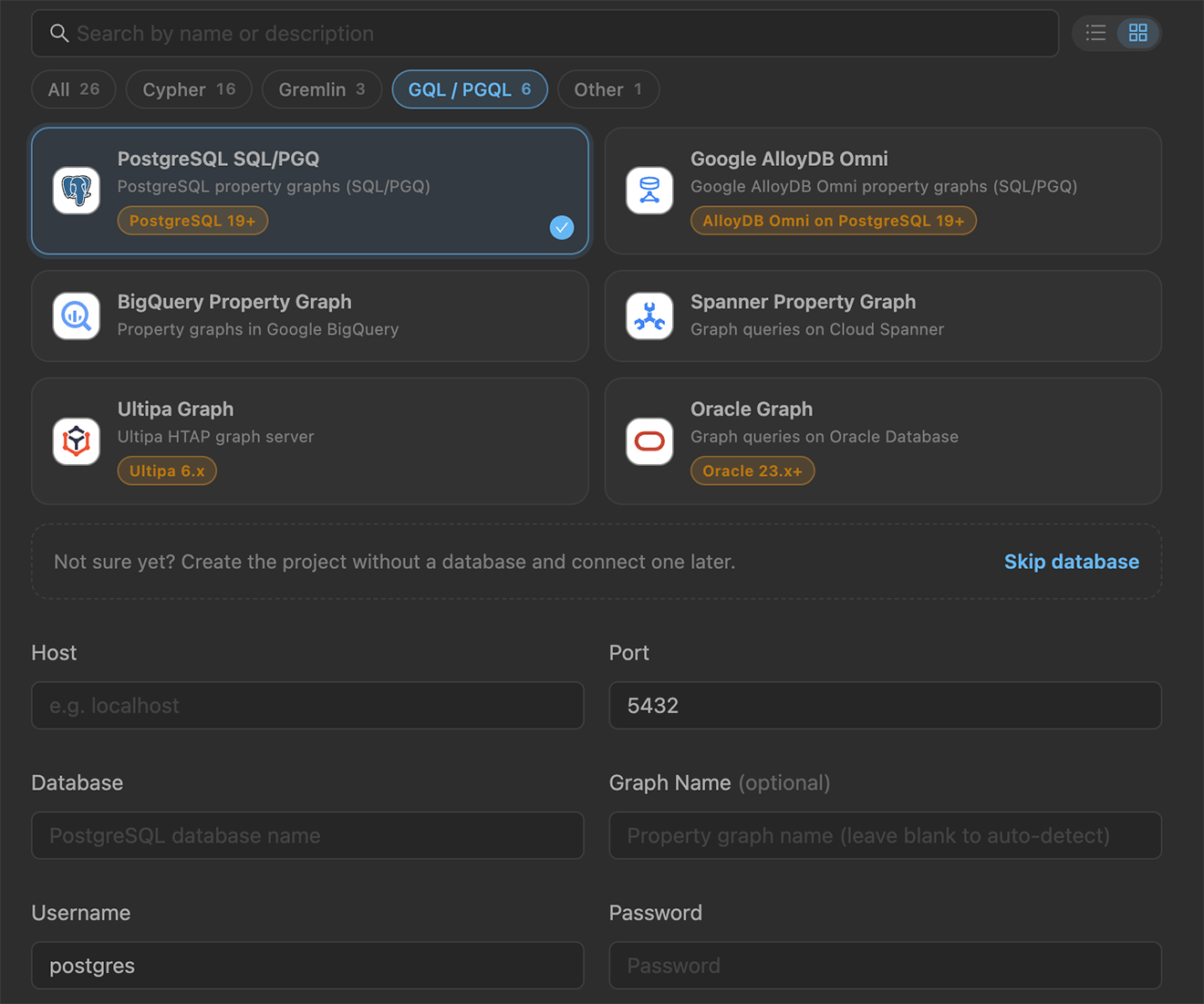Click the Username field with postgres
This screenshot has width=1204, height=1004.
pyautogui.click(x=307, y=966)
